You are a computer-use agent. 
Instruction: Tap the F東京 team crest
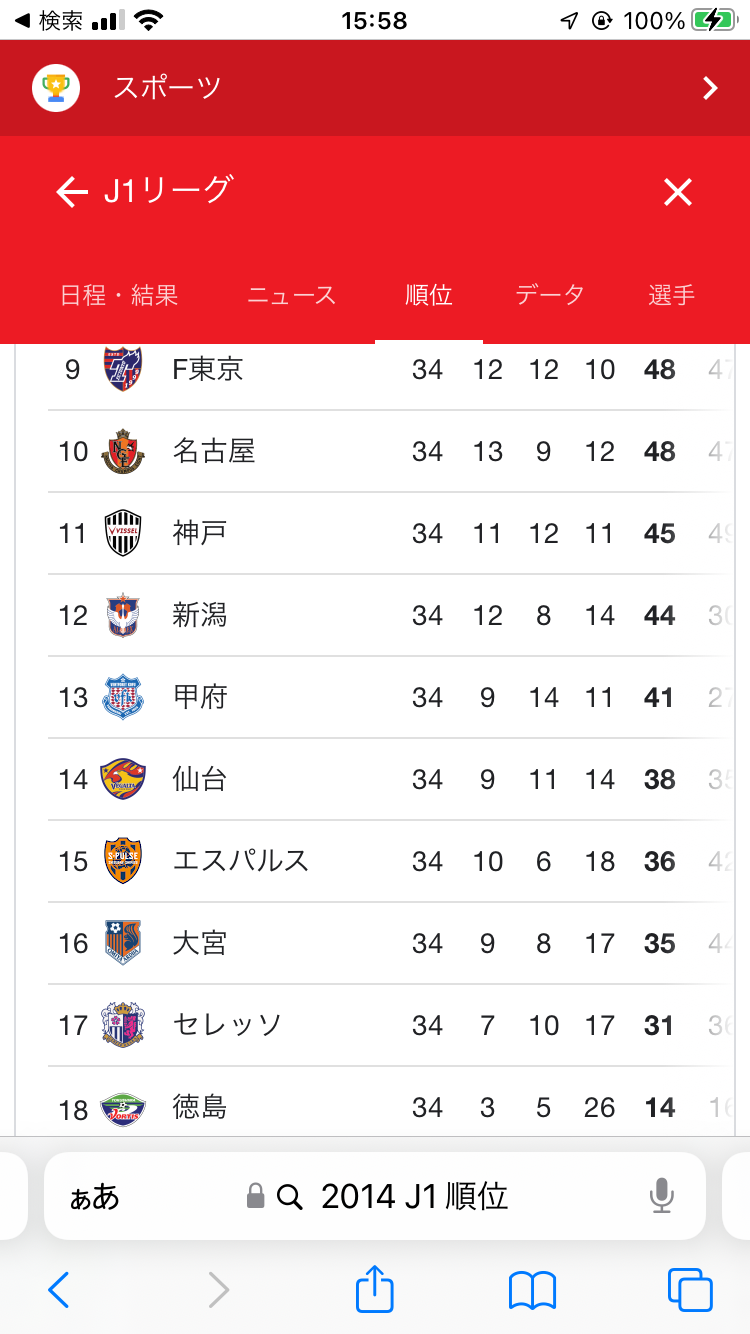(x=124, y=370)
